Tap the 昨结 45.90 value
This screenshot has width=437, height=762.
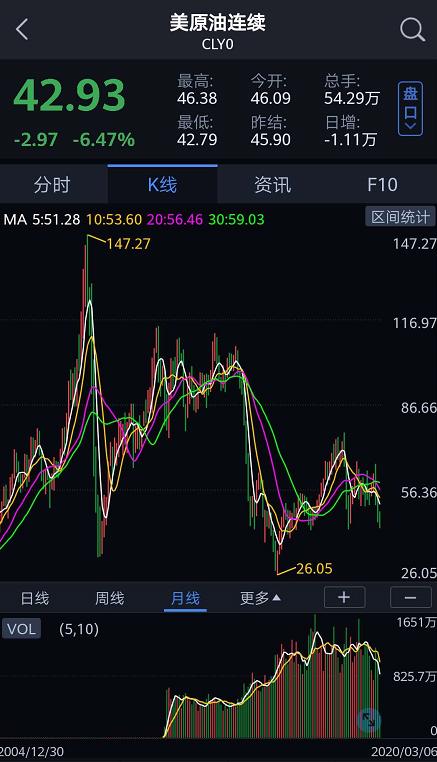[271, 140]
